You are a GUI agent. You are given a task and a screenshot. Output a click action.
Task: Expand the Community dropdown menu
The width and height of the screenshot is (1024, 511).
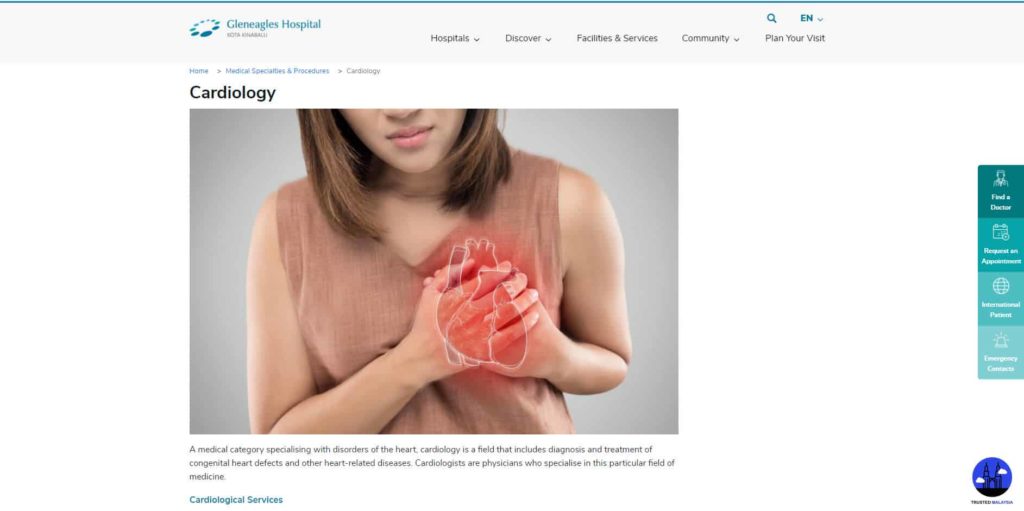tap(711, 39)
